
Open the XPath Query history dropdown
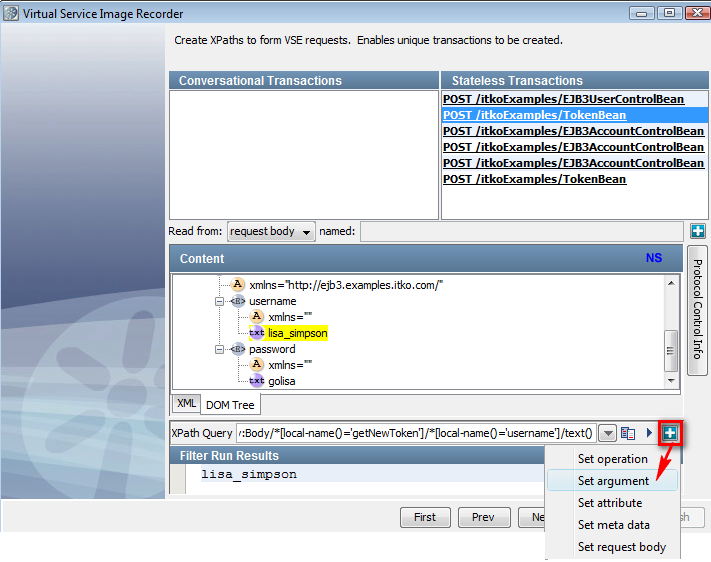[x=608, y=433]
